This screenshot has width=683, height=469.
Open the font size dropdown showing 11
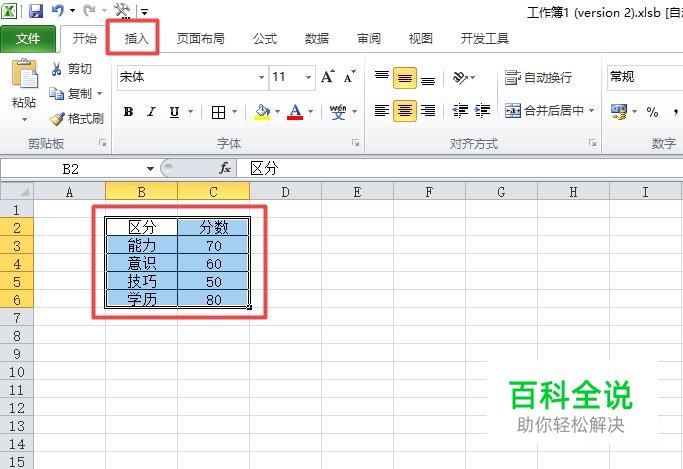point(308,78)
